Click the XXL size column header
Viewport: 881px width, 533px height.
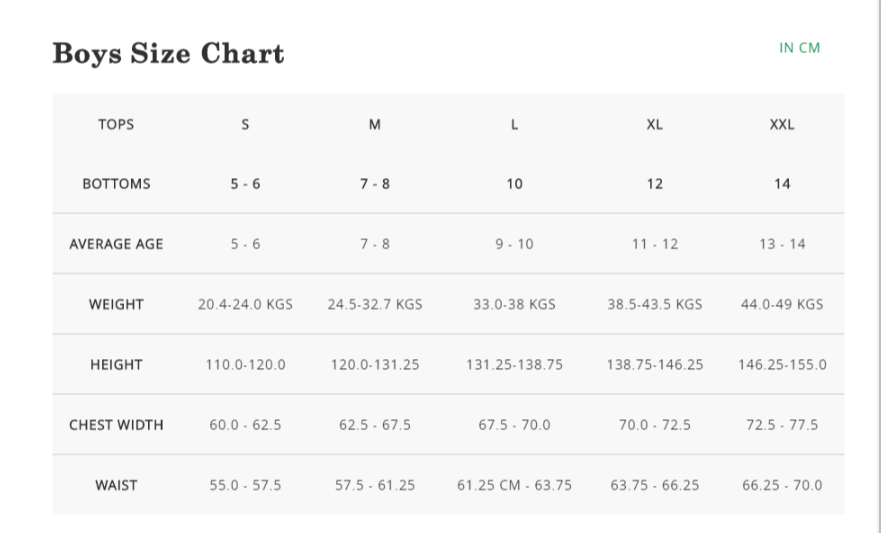(x=782, y=125)
